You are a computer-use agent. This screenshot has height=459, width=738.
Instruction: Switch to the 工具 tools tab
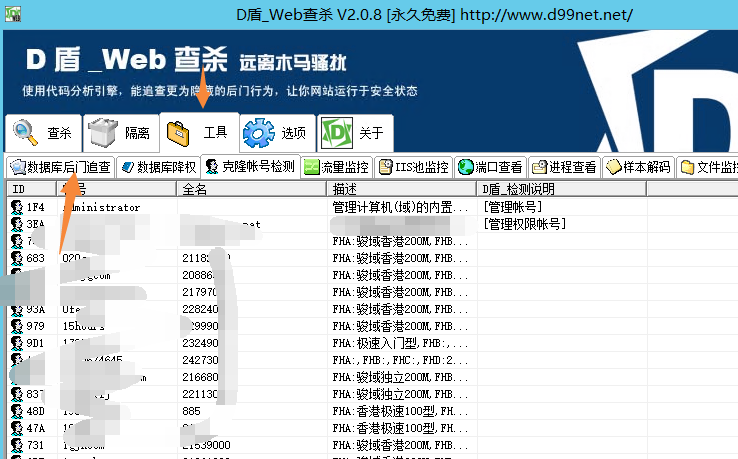[x=200, y=132]
